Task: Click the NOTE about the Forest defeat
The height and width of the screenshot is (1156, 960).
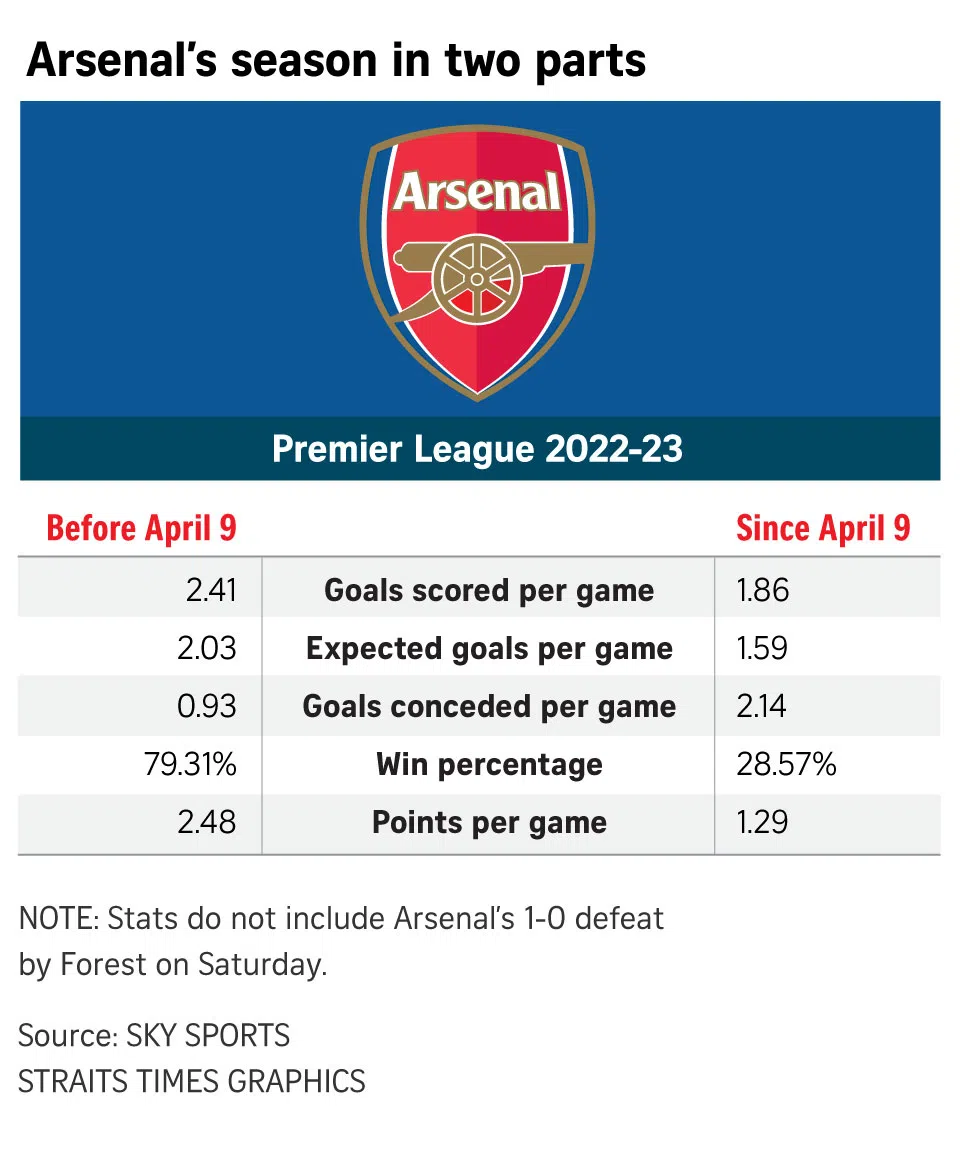Action: coord(341,942)
